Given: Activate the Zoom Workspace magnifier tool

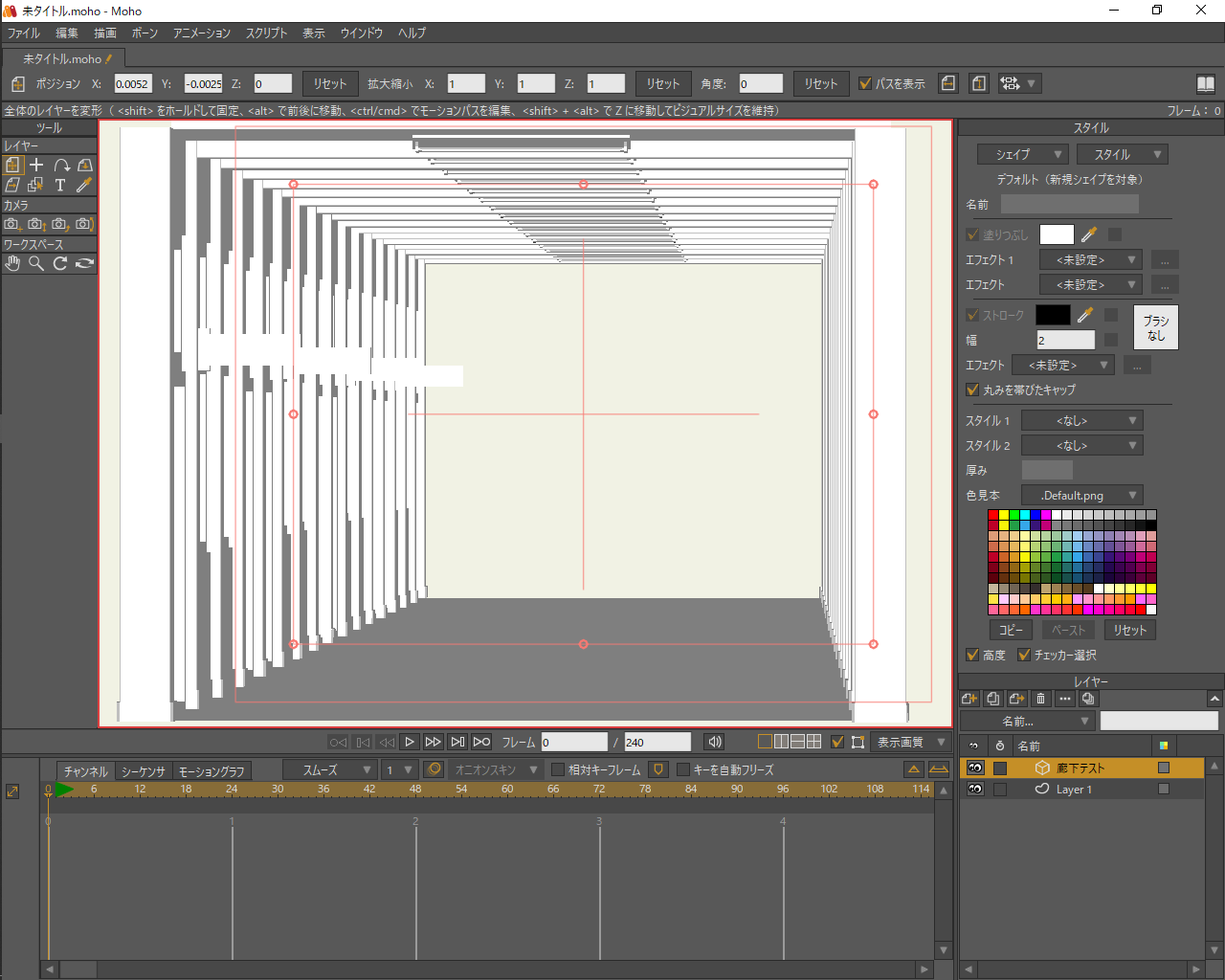Looking at the screenshot, I should coord(36,263).
